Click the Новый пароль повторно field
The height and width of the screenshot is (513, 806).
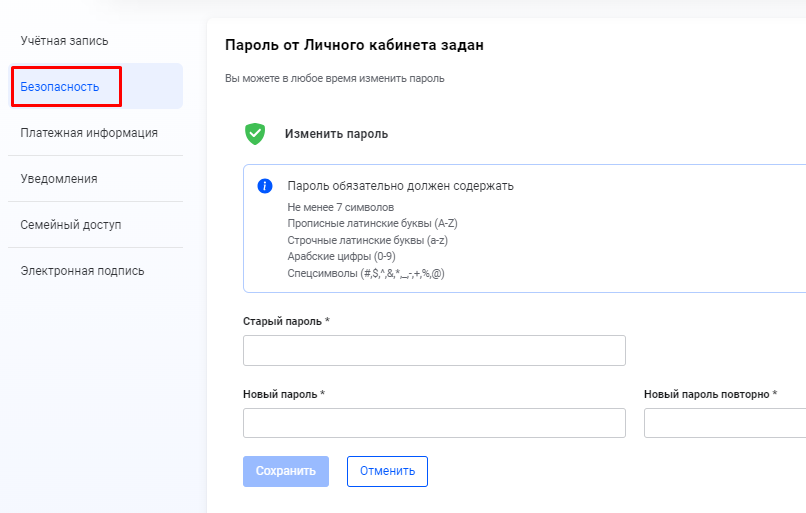[x=725, y=423]
